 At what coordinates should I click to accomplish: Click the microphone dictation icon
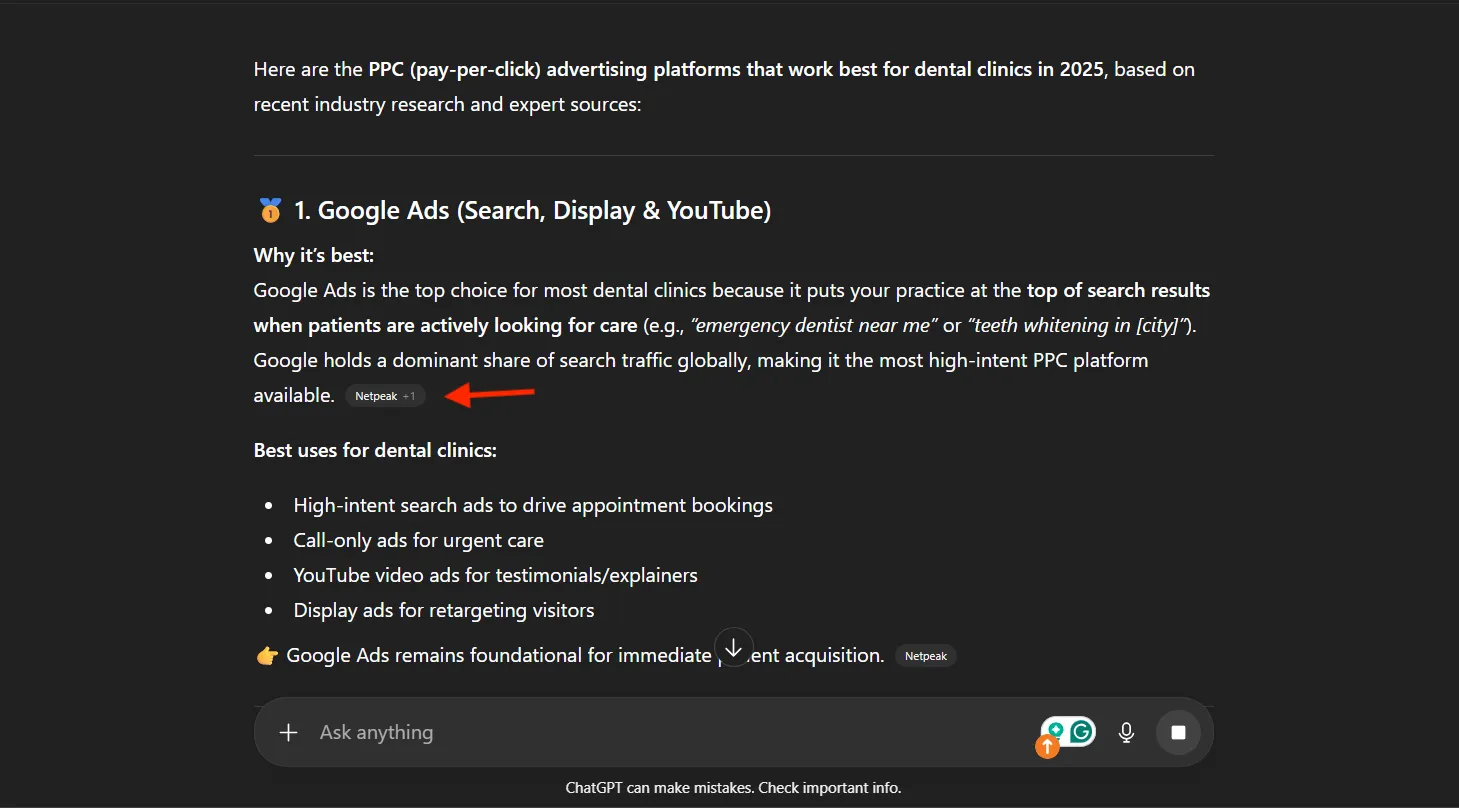(x=1126, y=733)
